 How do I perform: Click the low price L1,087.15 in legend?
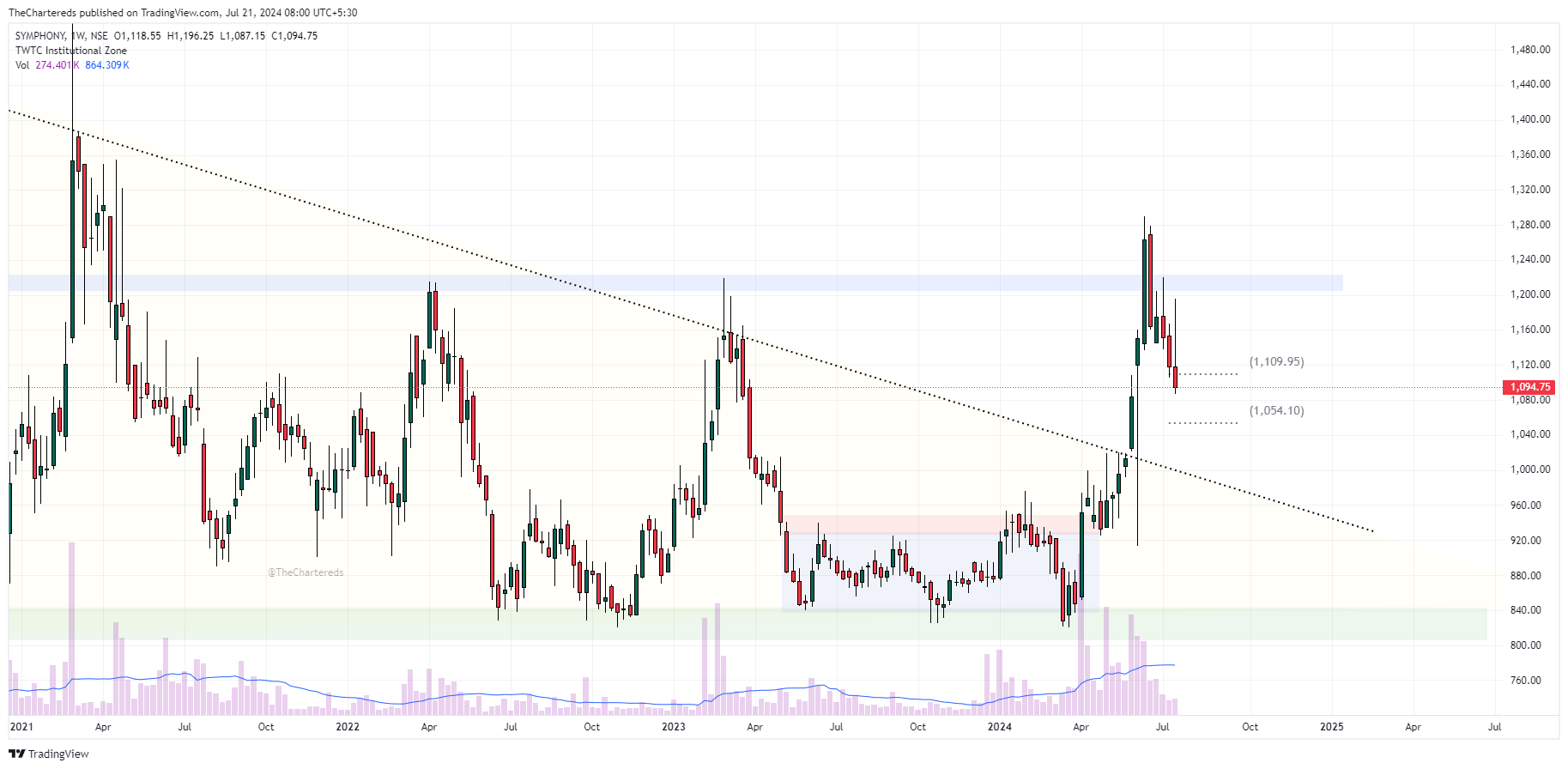(243, 36)
